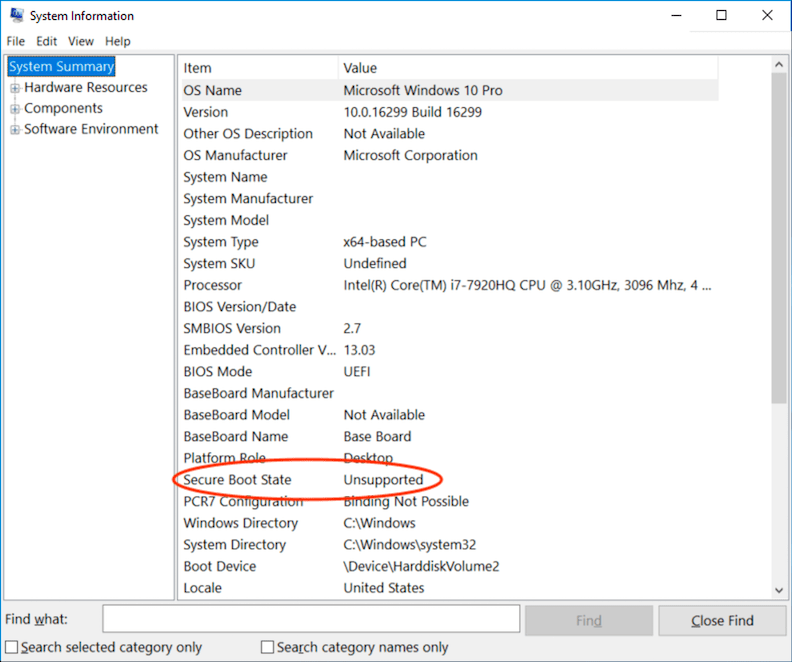Click the scroll up arrow of details list
This screenshot has height=662, width=792.
pyautogui.click(x=780, y=65)
